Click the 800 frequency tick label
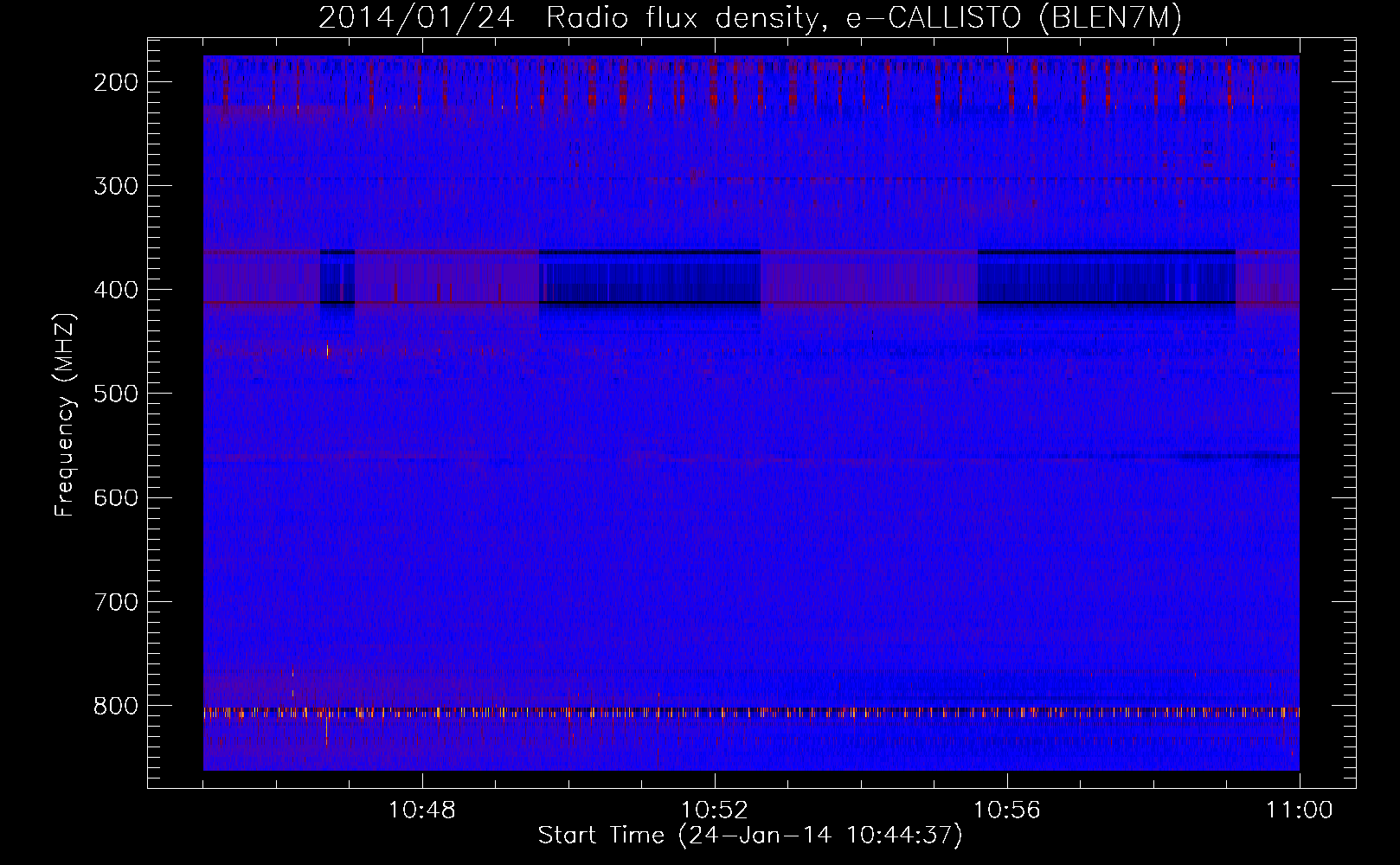 [116, 706]
